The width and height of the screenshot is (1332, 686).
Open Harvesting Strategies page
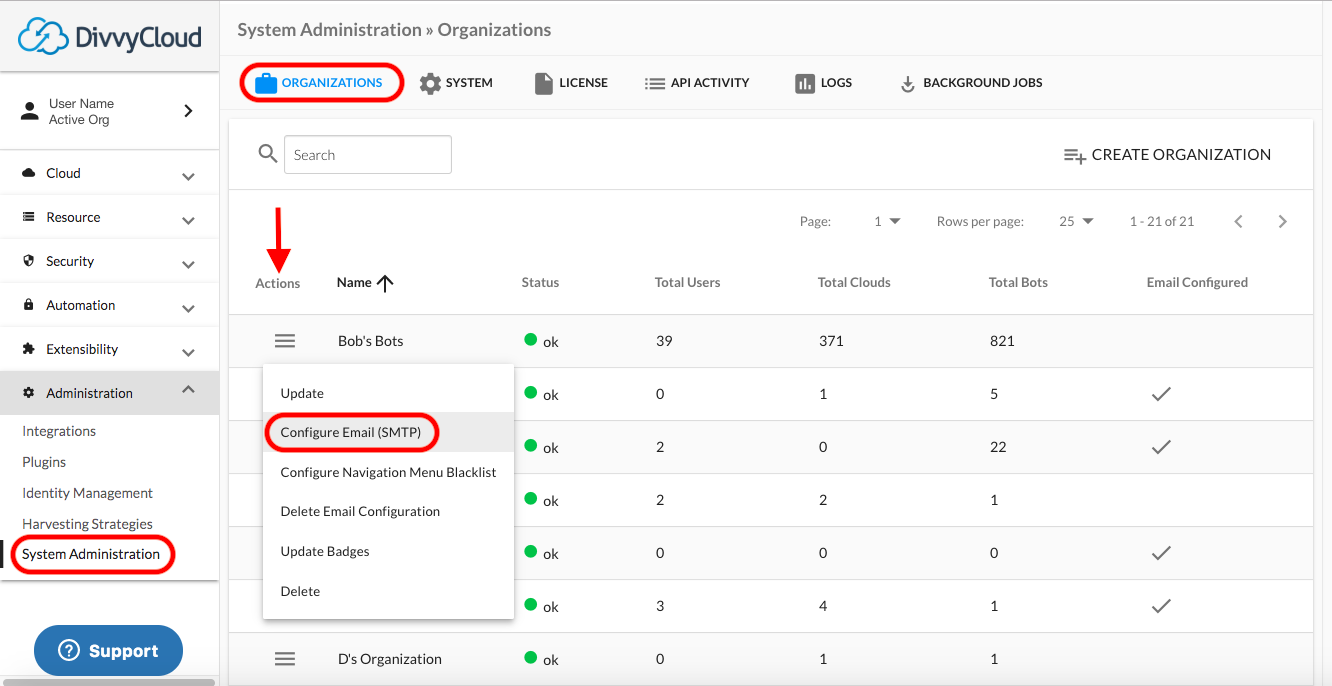[x=87, y=524]
